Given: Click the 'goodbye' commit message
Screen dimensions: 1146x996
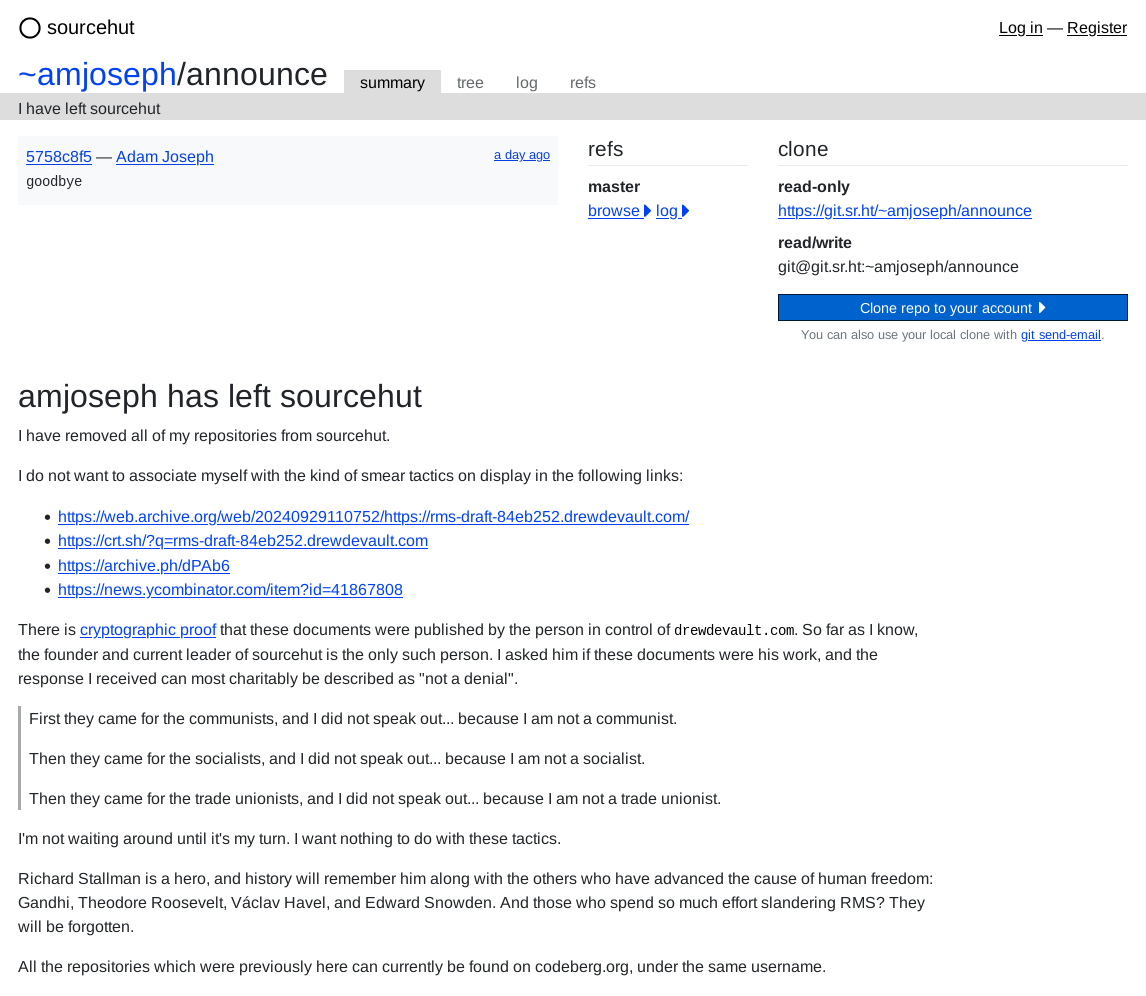Looking at the screenshot, I should (x=54, y=181).
